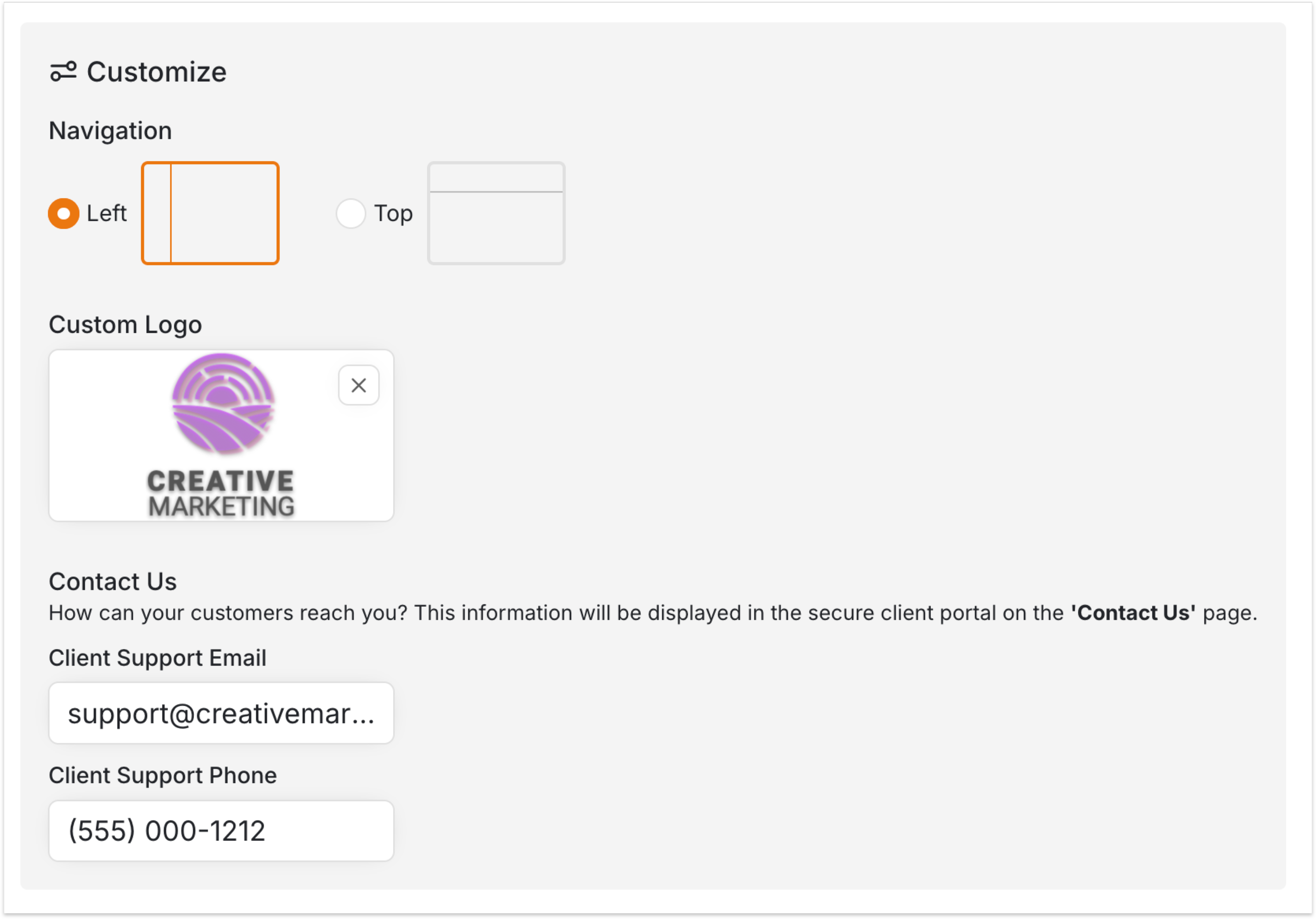The image size is (1316, 919).
Task: Click the Client Support Phone label
Action: [162, 775]
